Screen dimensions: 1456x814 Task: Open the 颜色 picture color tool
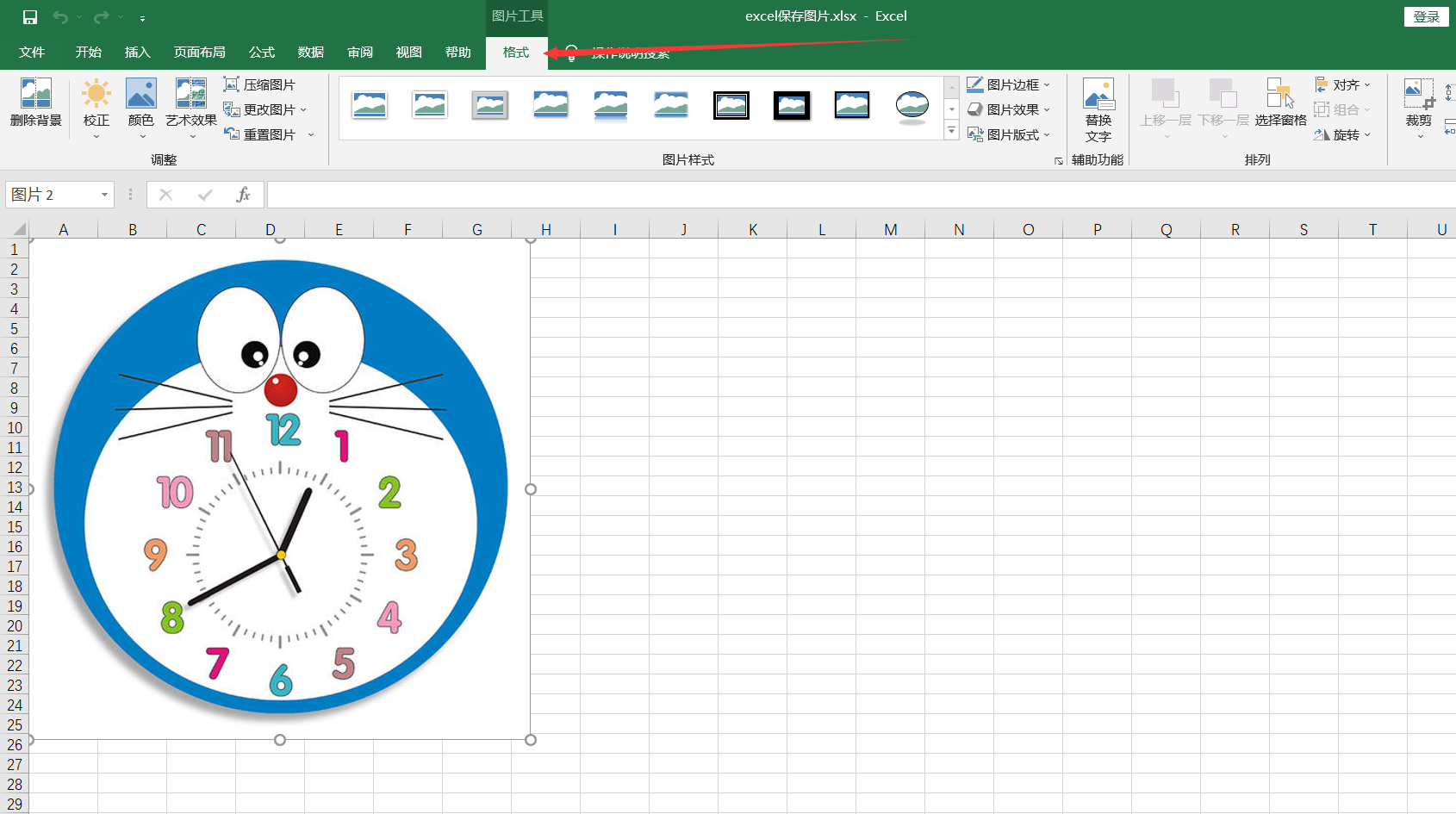coord(140,108)
